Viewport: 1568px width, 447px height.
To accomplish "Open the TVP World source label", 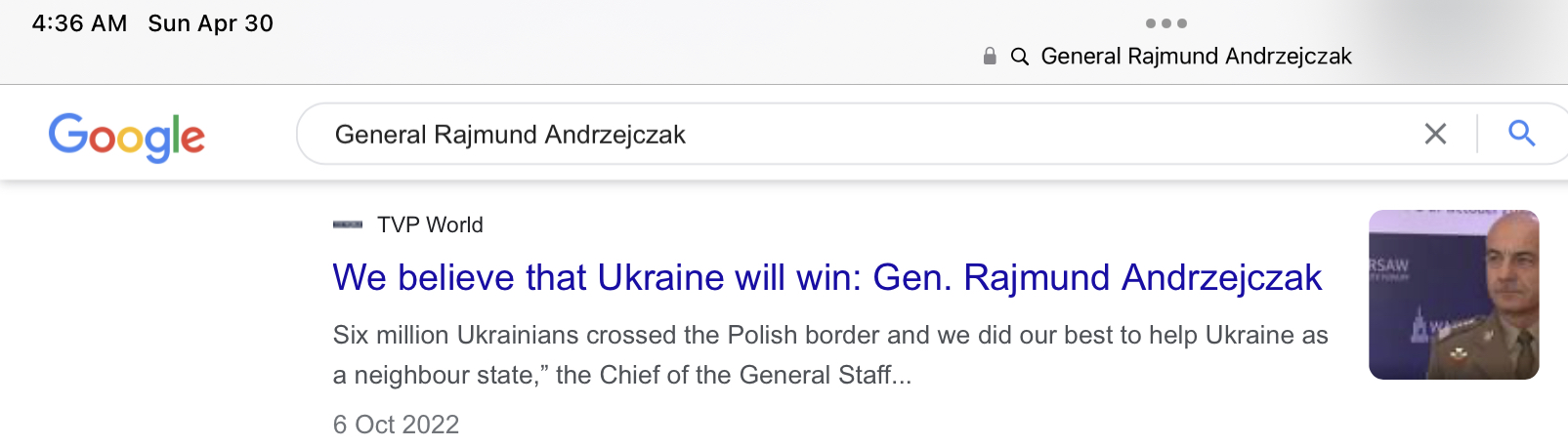I will click(x=430, y=225).
